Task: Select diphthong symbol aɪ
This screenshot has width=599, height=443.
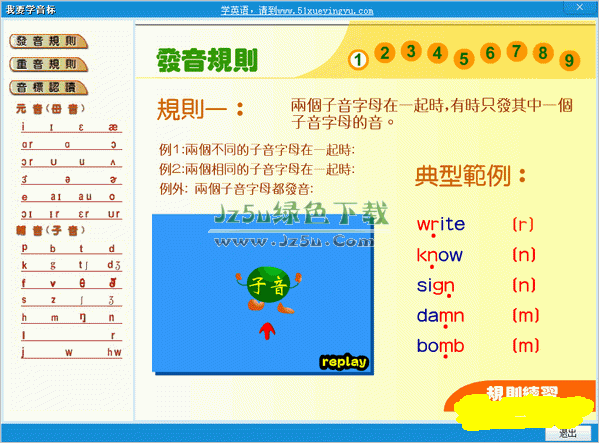Action: pos(55,197)
